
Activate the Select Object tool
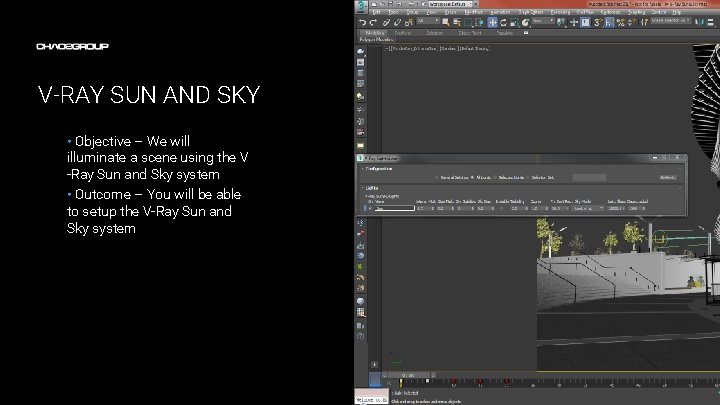tap(445, 22)
